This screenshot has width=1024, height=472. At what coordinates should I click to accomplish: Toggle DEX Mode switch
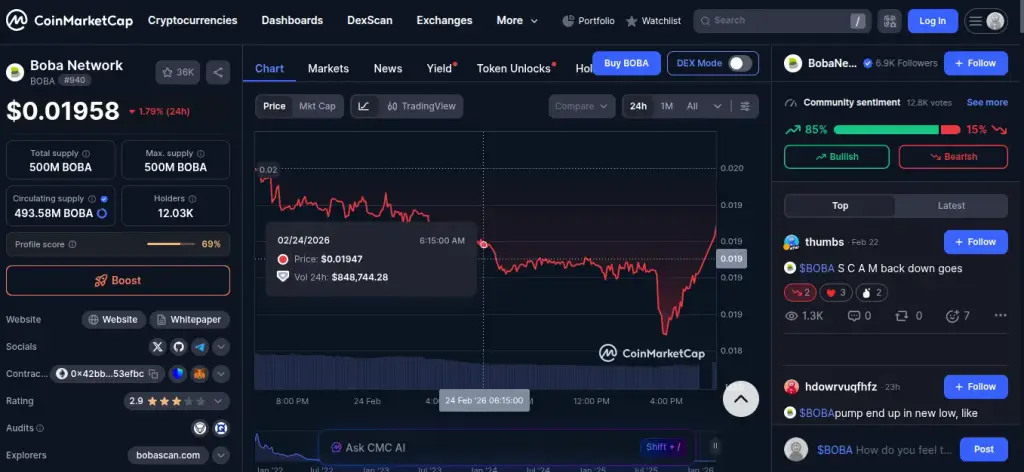pos(739,63)
